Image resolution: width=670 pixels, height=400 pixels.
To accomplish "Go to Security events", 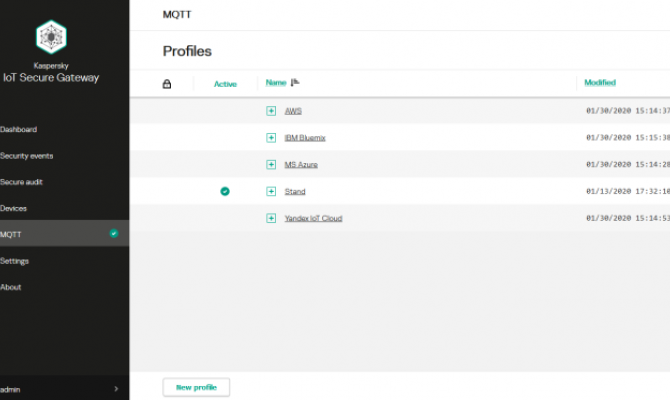I will [26, 156].
